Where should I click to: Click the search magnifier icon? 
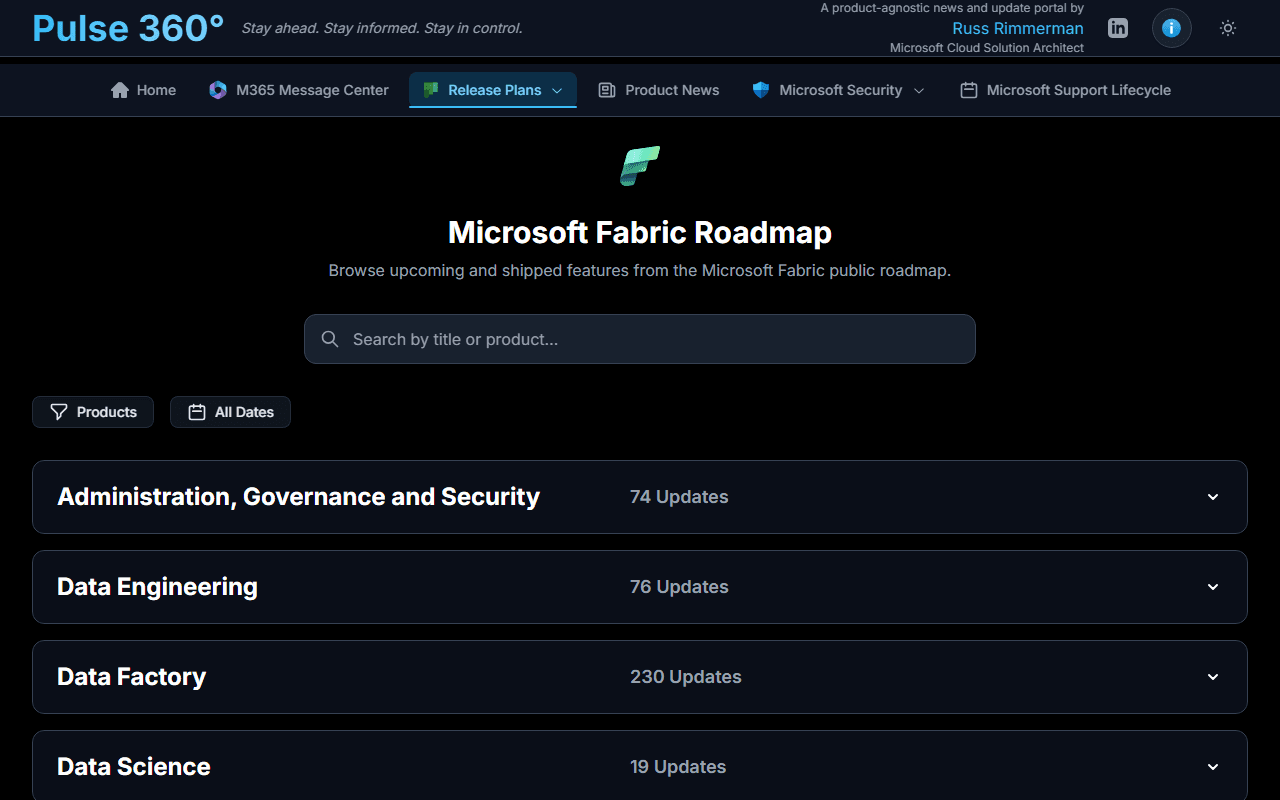click(x=330, y=339)
